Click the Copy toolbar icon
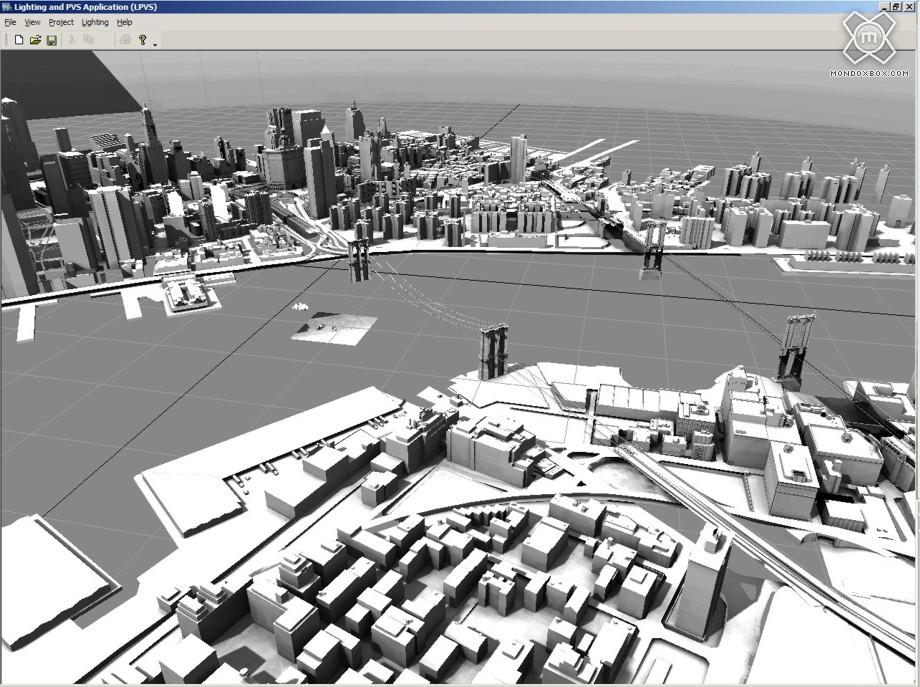Image resolution: width=920 pixels, height=687 pixels. (x=89, y=40)
